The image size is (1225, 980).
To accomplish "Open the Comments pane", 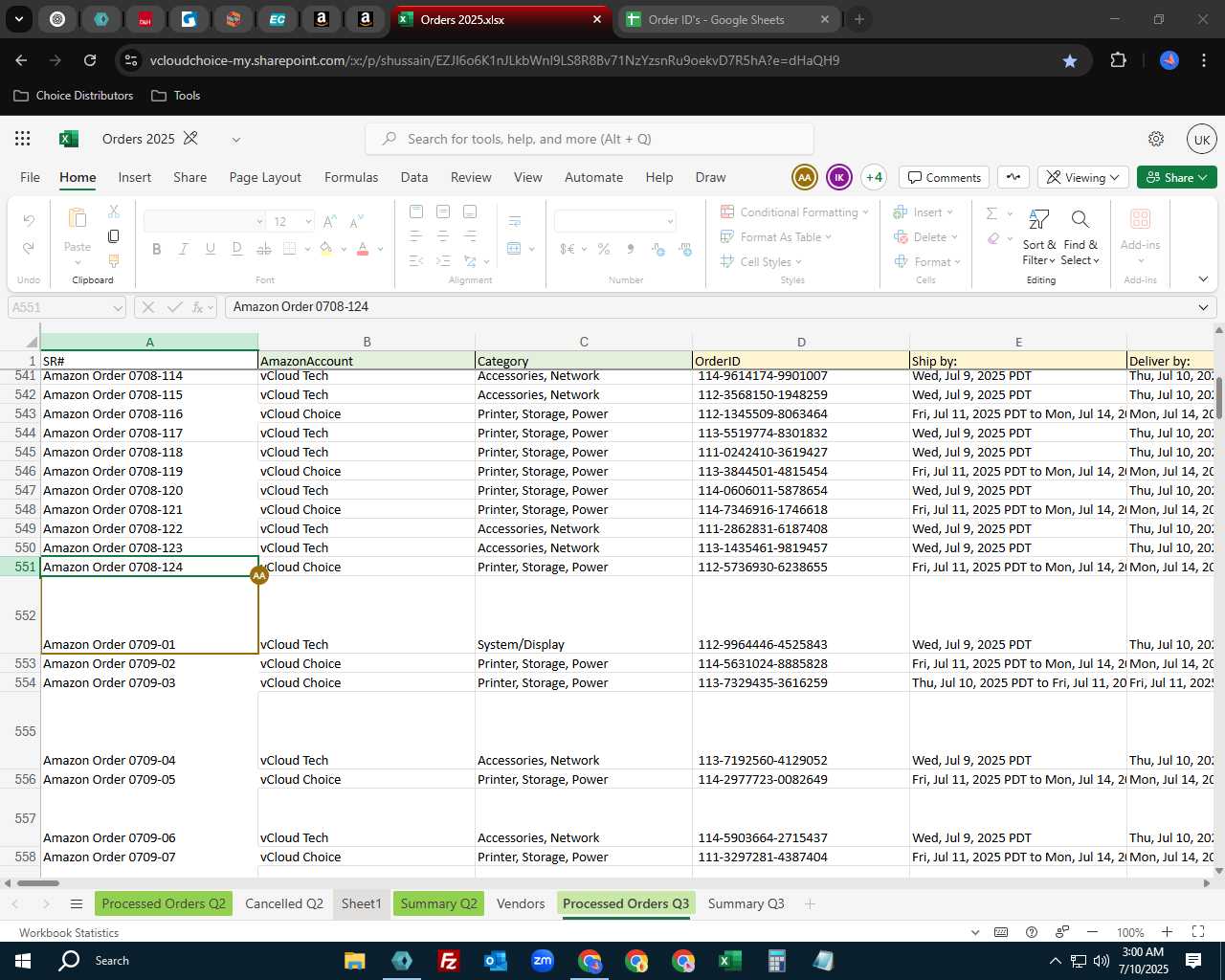I will point(945,177).
